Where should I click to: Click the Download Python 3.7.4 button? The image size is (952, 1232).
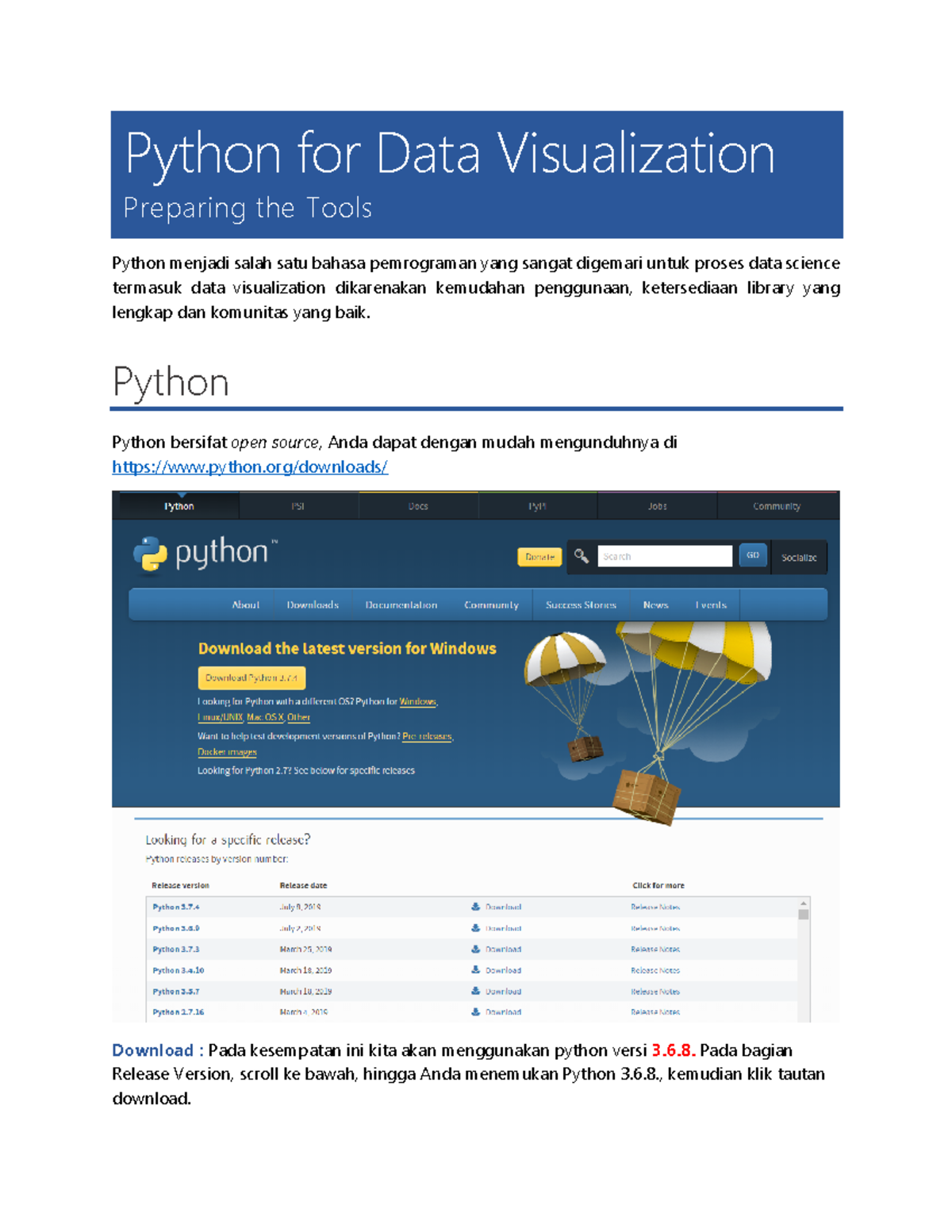point(251,678)
